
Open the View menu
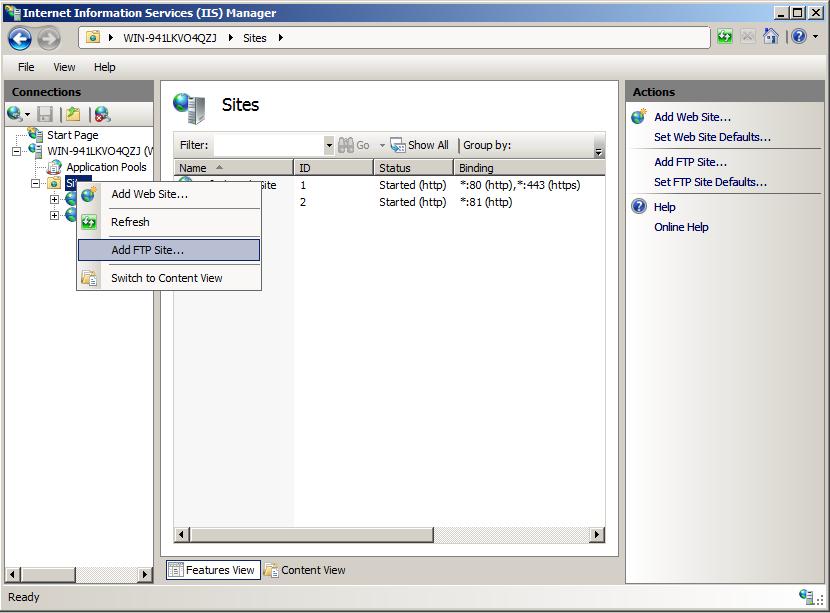(64, 67)
